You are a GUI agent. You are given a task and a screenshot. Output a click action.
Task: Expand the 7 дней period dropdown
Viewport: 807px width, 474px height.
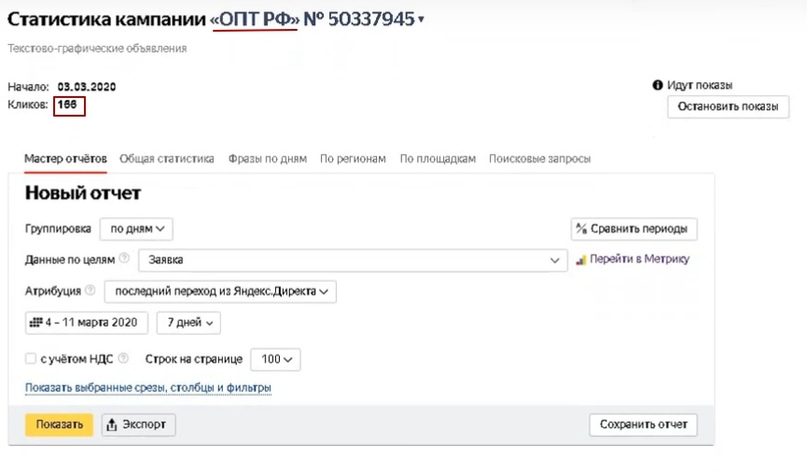[189, 323]
